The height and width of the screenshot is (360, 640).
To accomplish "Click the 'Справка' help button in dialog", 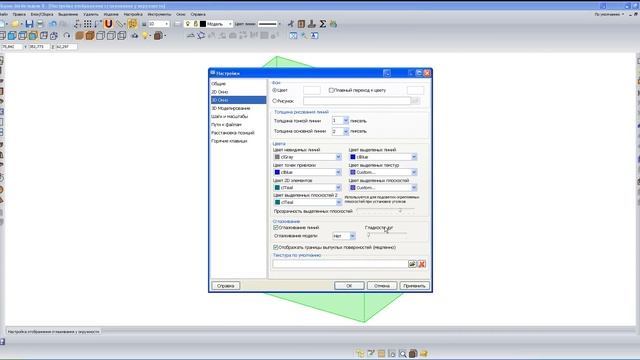I will coord(226,286).
